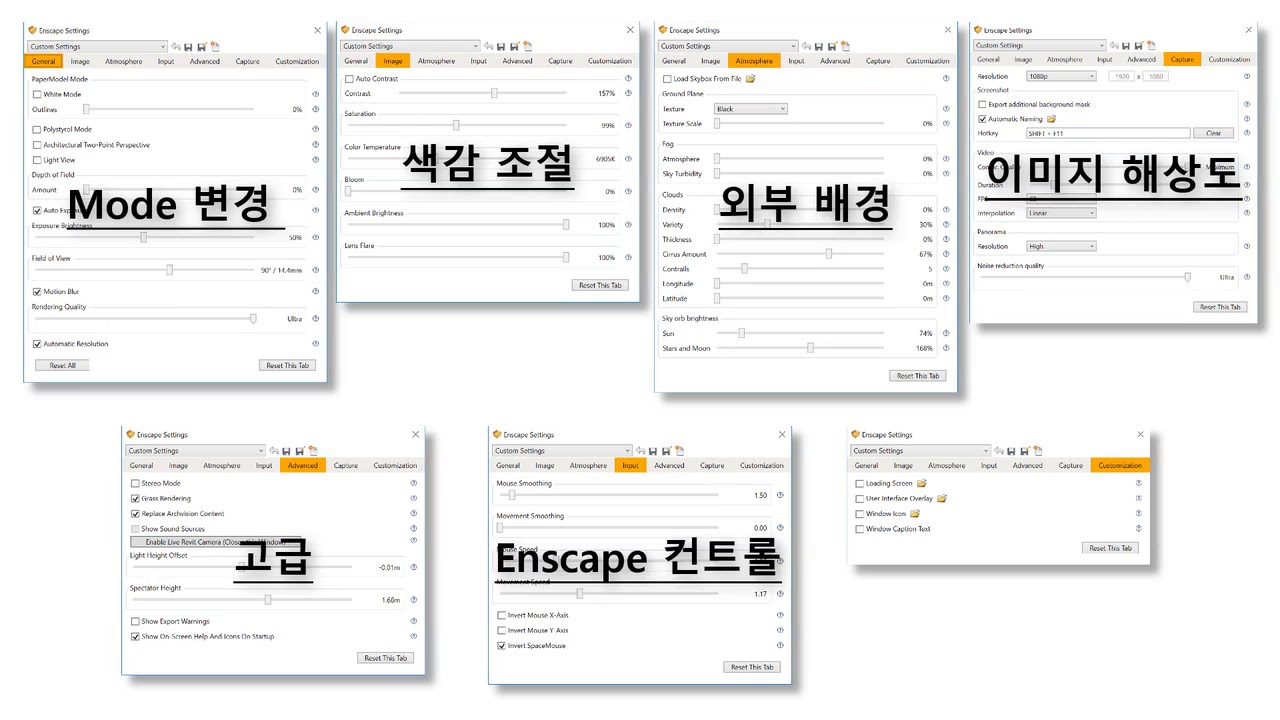Open Custom Settings dropdown in the Customization-tab window
This screenshot has width=1280, height=720.
pos(920,450)
